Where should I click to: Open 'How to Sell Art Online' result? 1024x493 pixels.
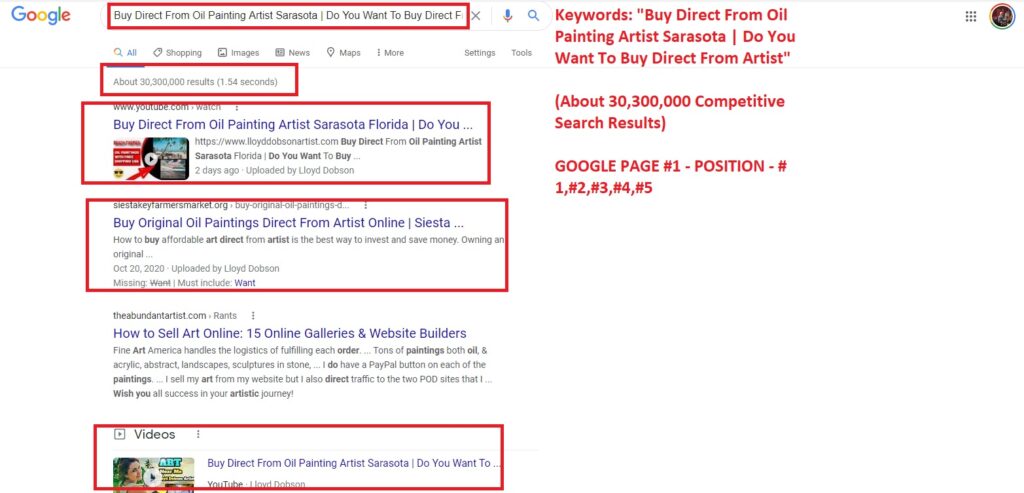[x=289, y=333]
